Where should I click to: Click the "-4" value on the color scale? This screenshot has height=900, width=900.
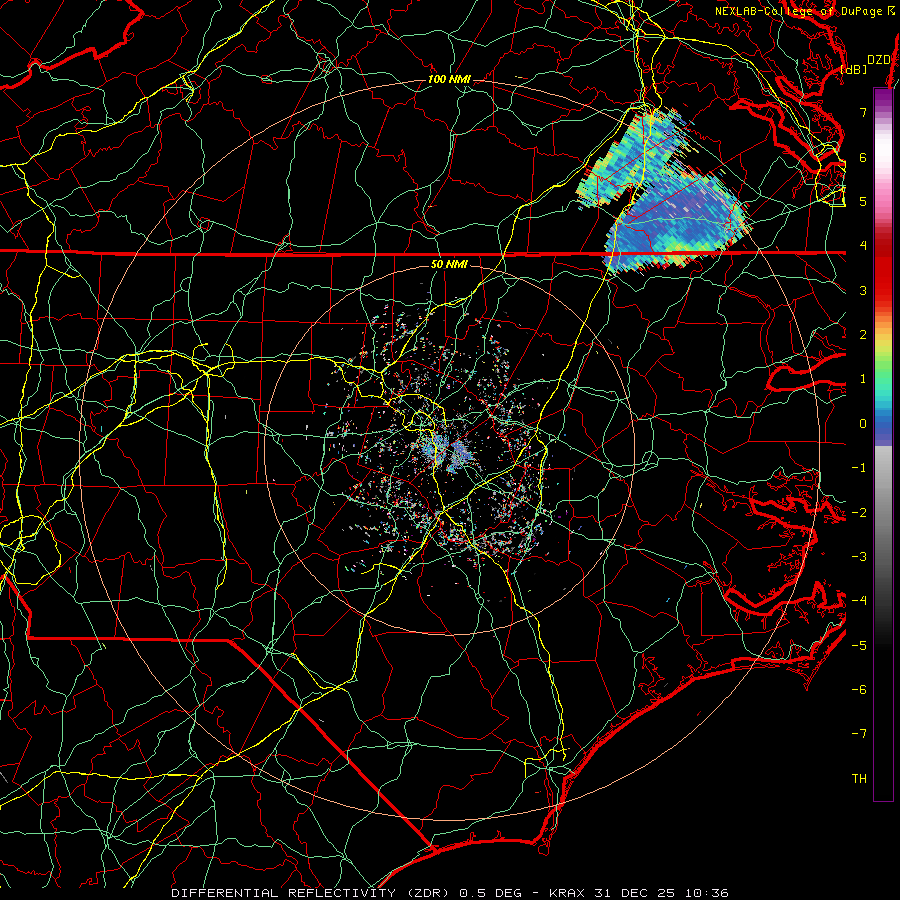coord(859,601)
